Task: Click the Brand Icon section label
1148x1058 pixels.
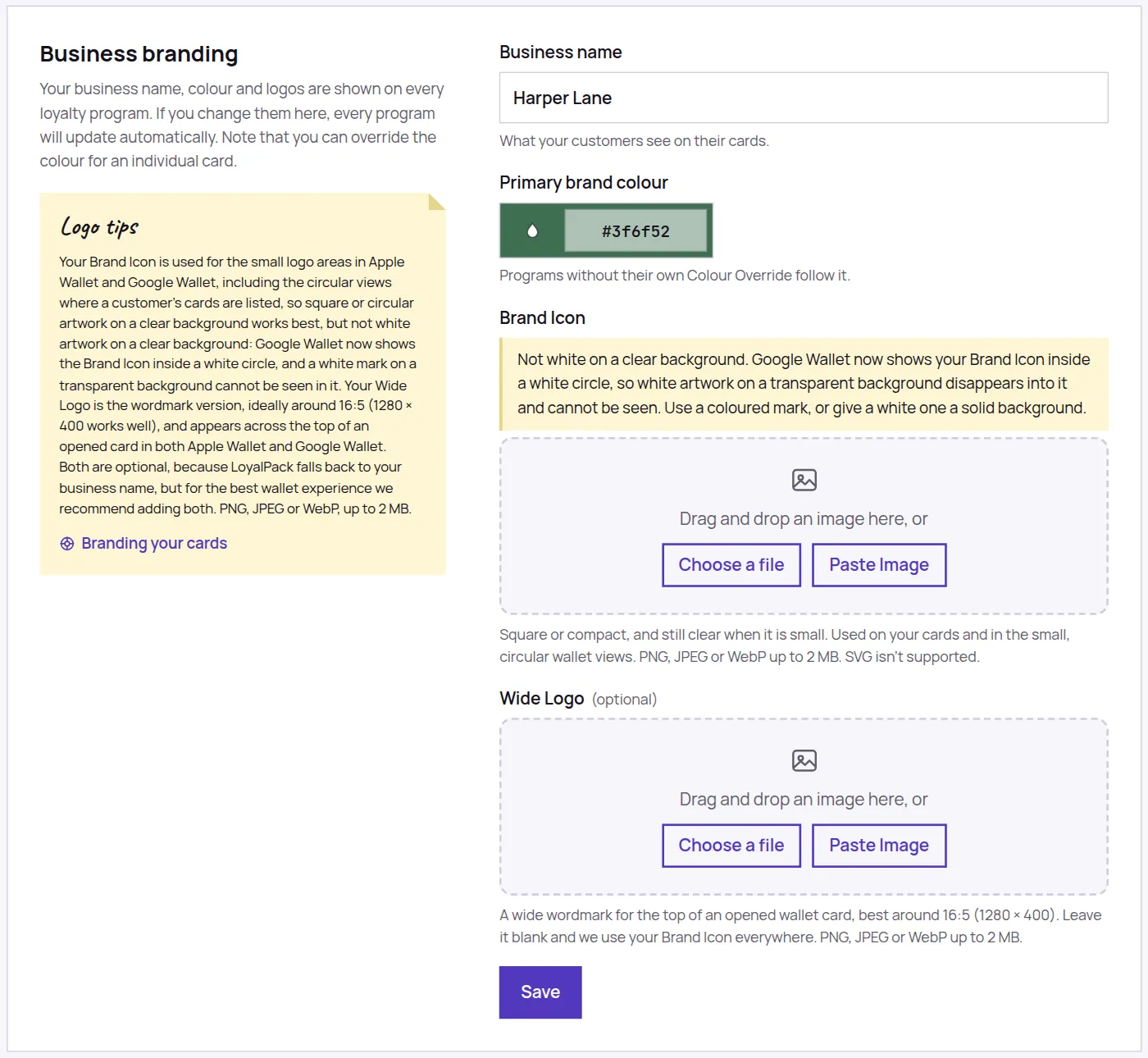Action: [542, 317]
